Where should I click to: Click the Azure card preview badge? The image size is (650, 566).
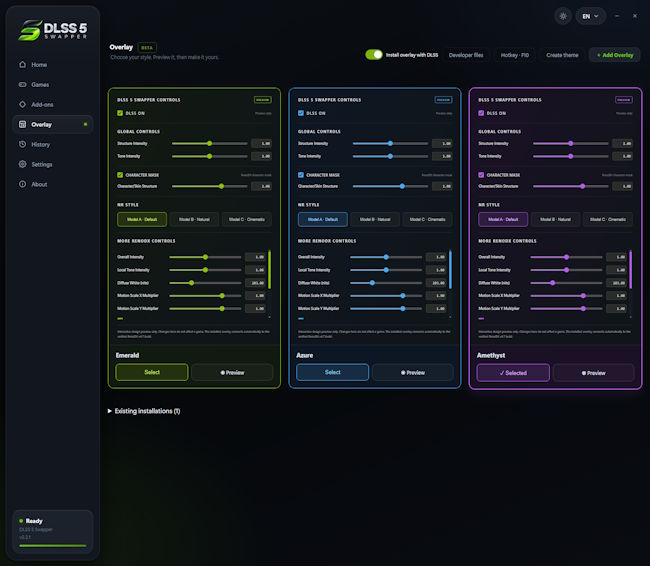click(443, 100)
